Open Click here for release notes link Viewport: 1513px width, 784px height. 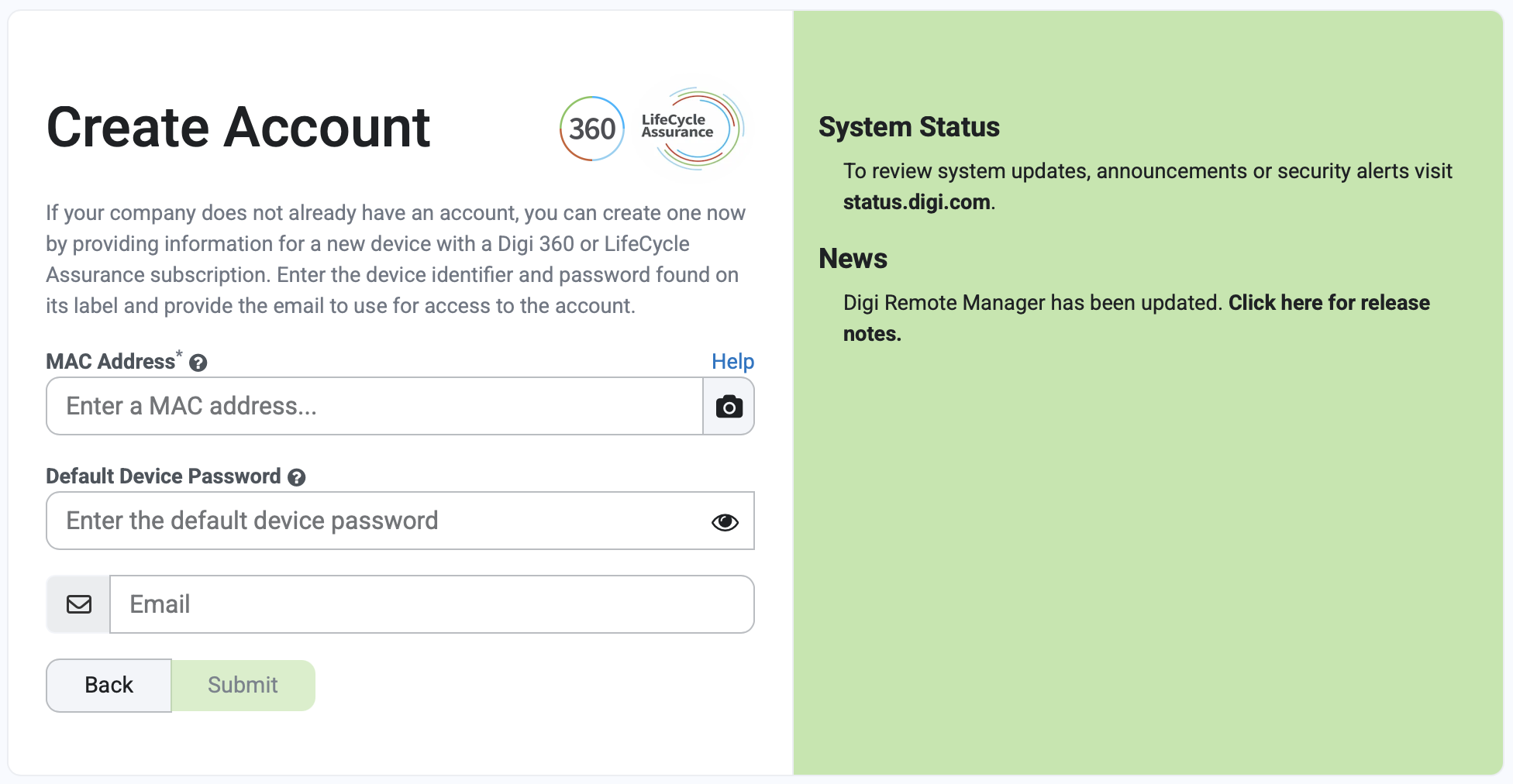click(1329, 303)
